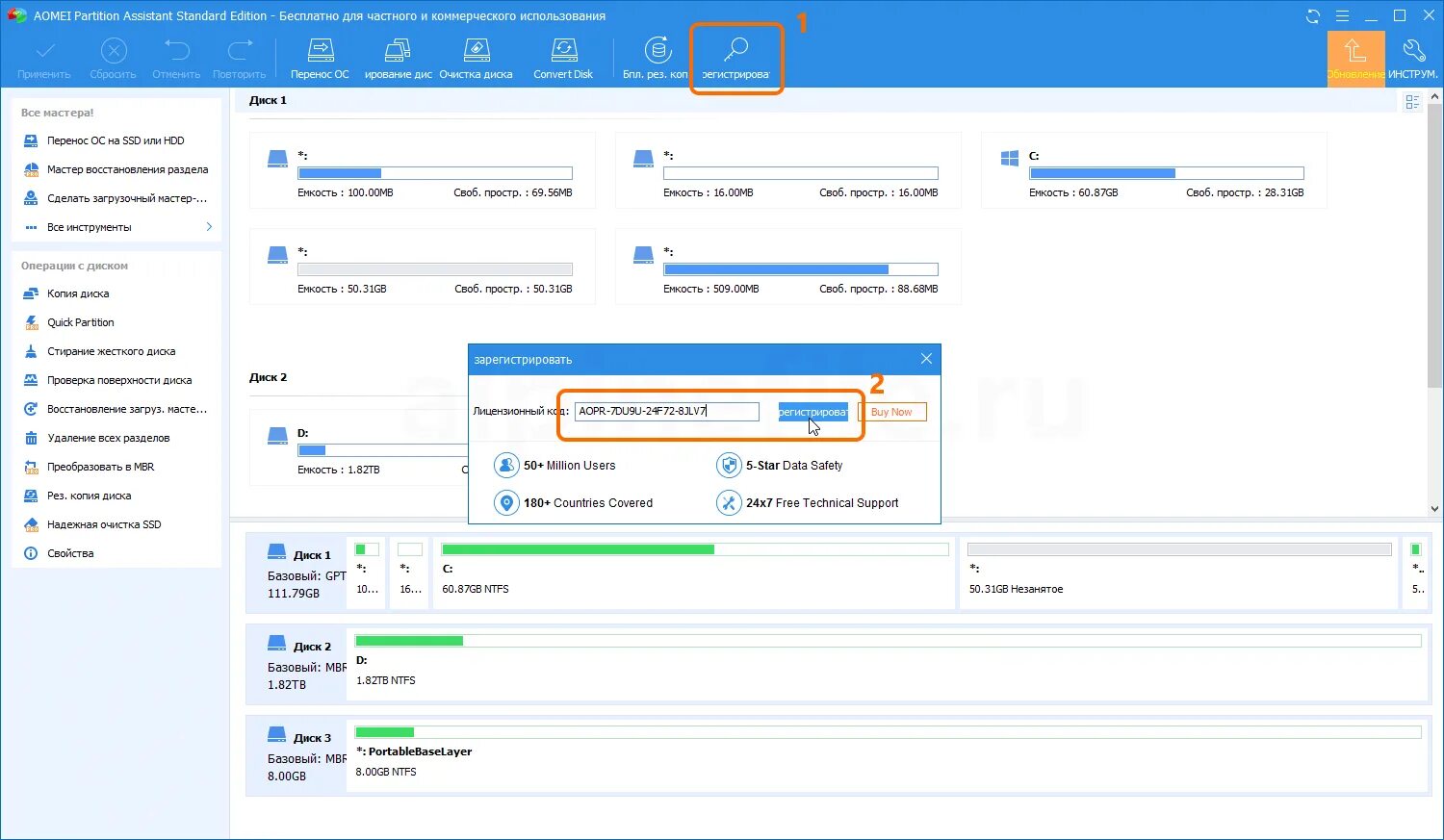Select the 509.00MB partition card
This screenshot has height=840, width=1444.
pos(787,267)
